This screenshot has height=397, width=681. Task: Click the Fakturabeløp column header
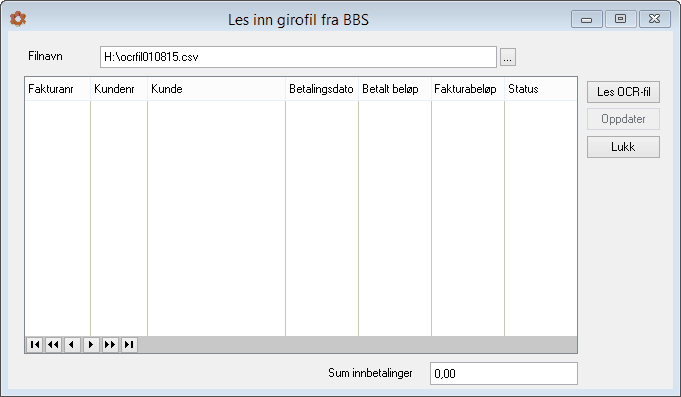tap(468, 89)
